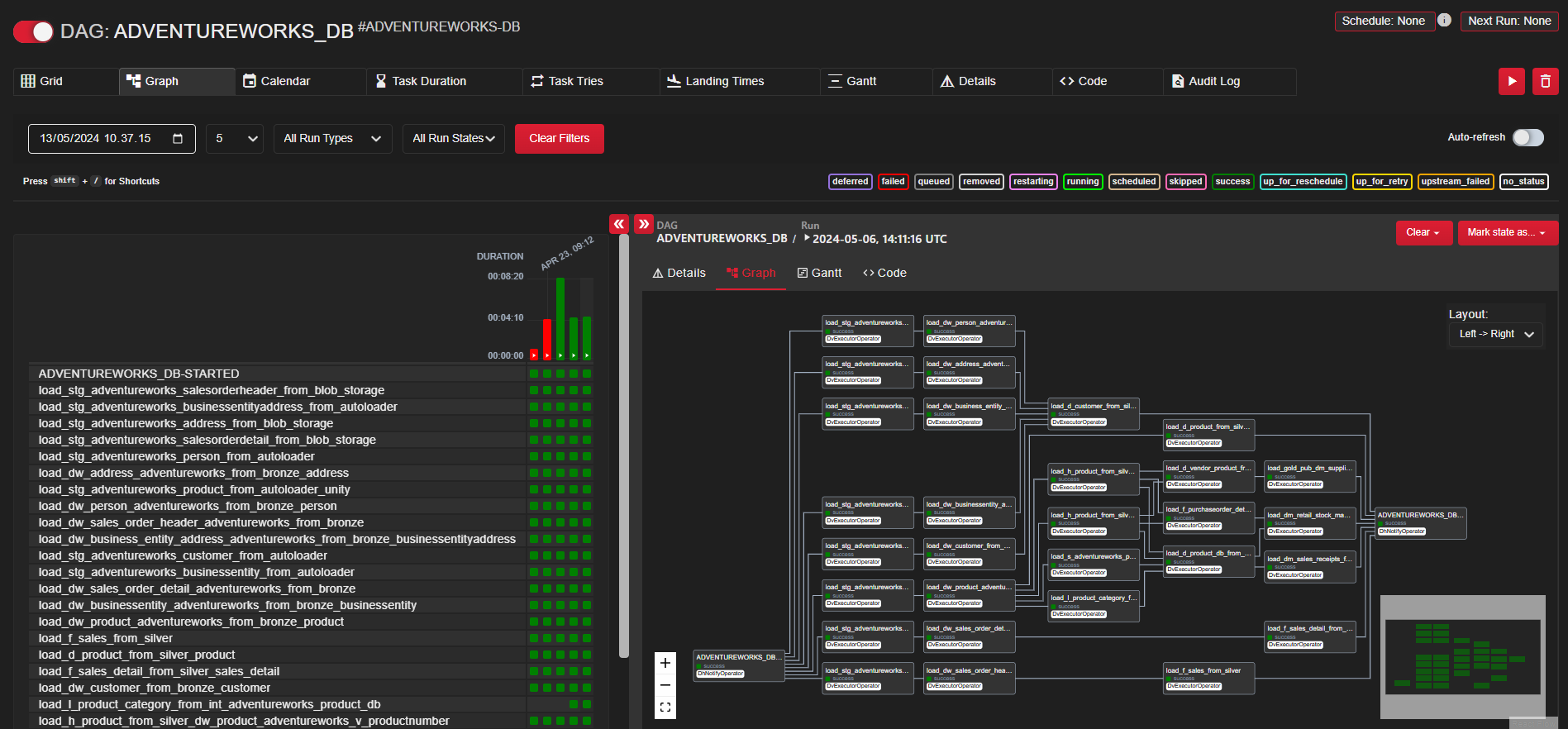Viewport: 1568px width, 729px height.
Task: Expand the Mark state as menu
Action: pos(1507,232)
